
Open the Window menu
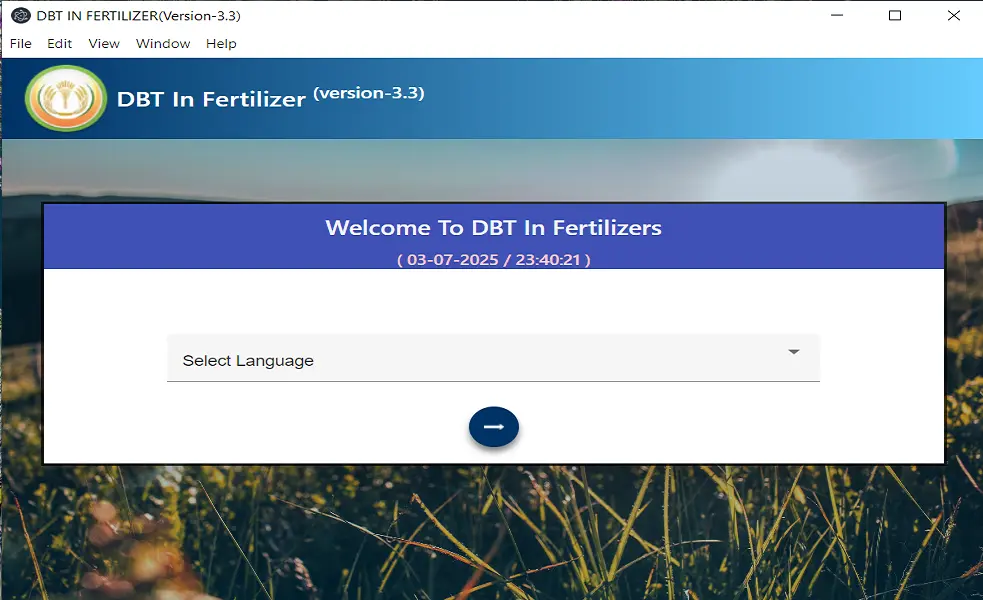click(x=162, y=43)
